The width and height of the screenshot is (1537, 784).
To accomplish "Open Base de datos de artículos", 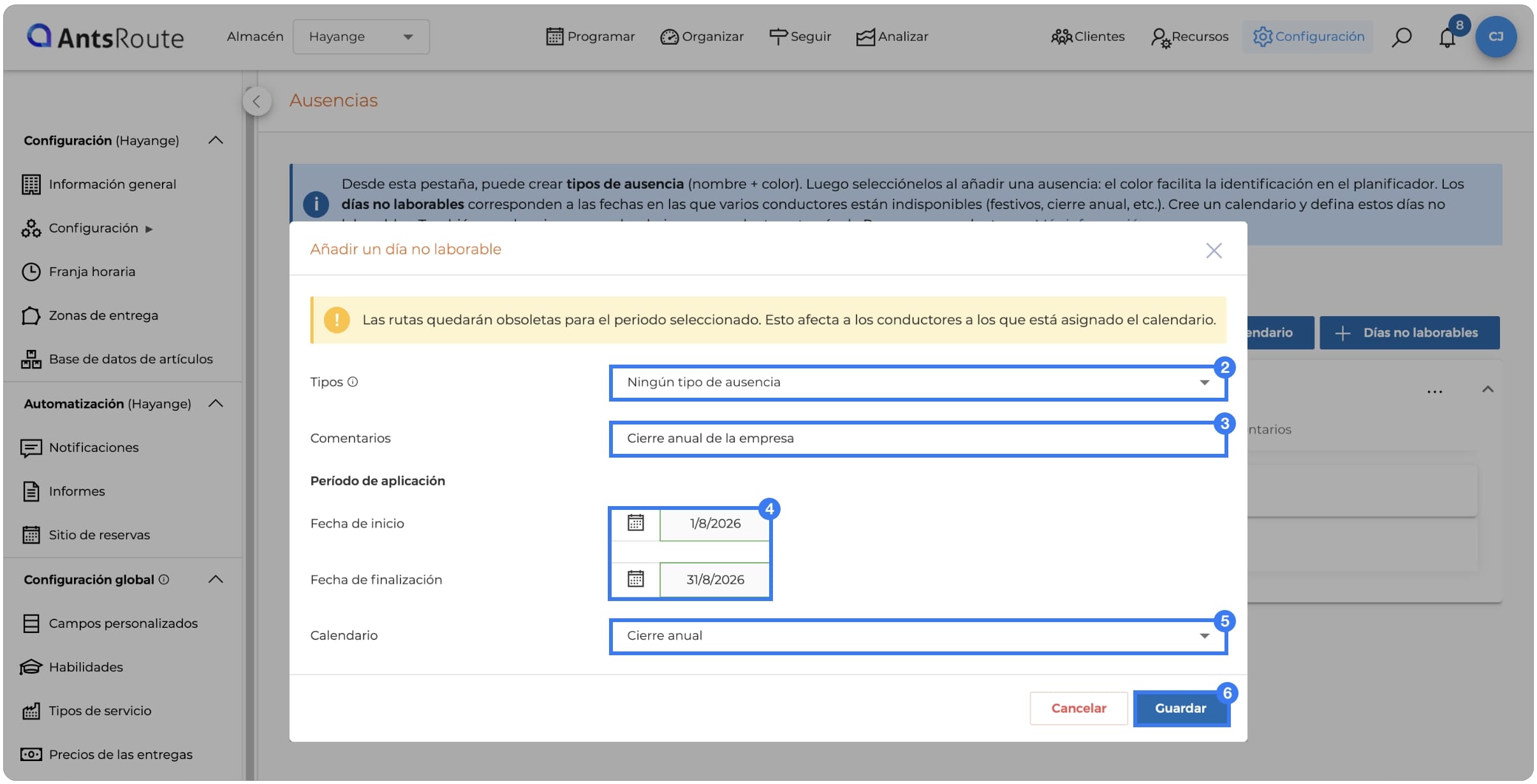I will click(131, 359).
